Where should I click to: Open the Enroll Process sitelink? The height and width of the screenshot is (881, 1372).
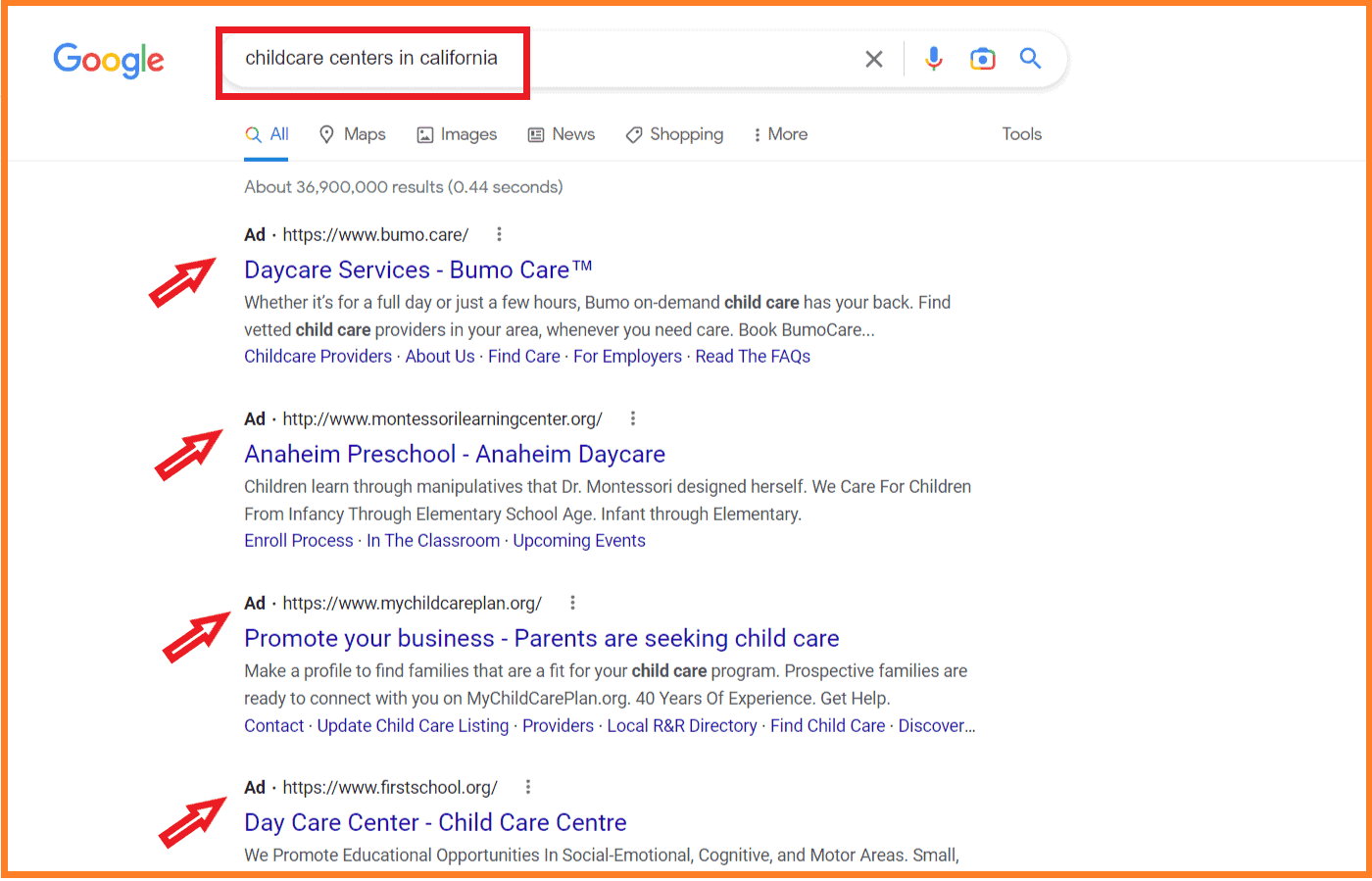point(299,541)
